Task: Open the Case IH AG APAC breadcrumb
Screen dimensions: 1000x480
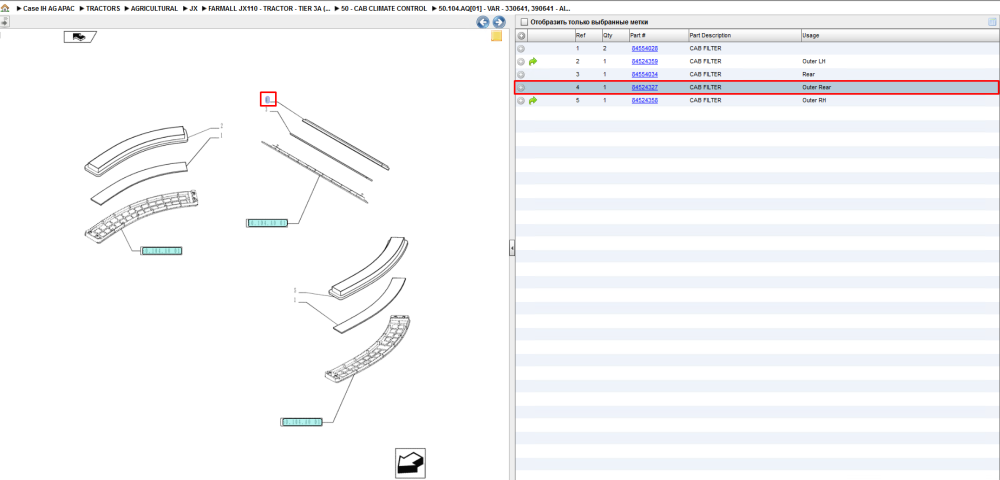Action: click(49, 9)
